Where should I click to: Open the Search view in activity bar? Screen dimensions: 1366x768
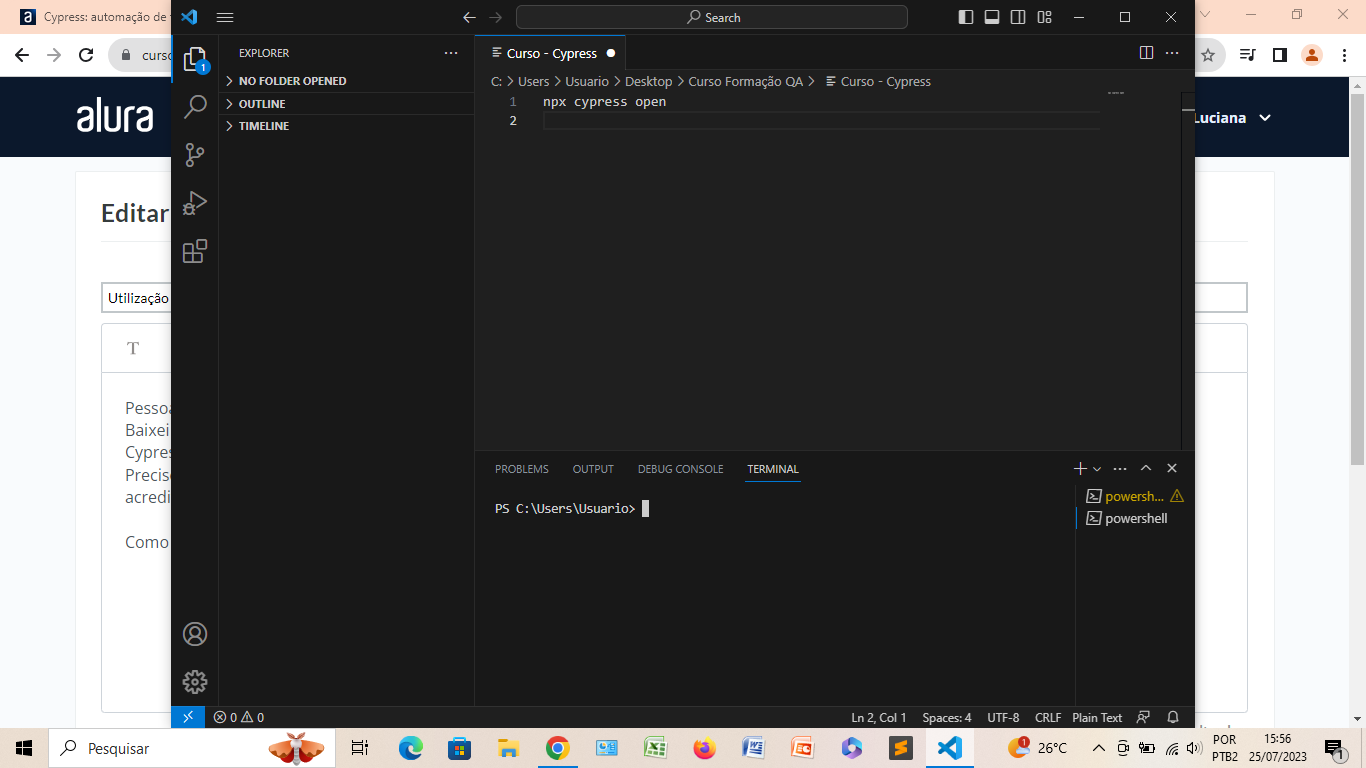pos(195,106)
